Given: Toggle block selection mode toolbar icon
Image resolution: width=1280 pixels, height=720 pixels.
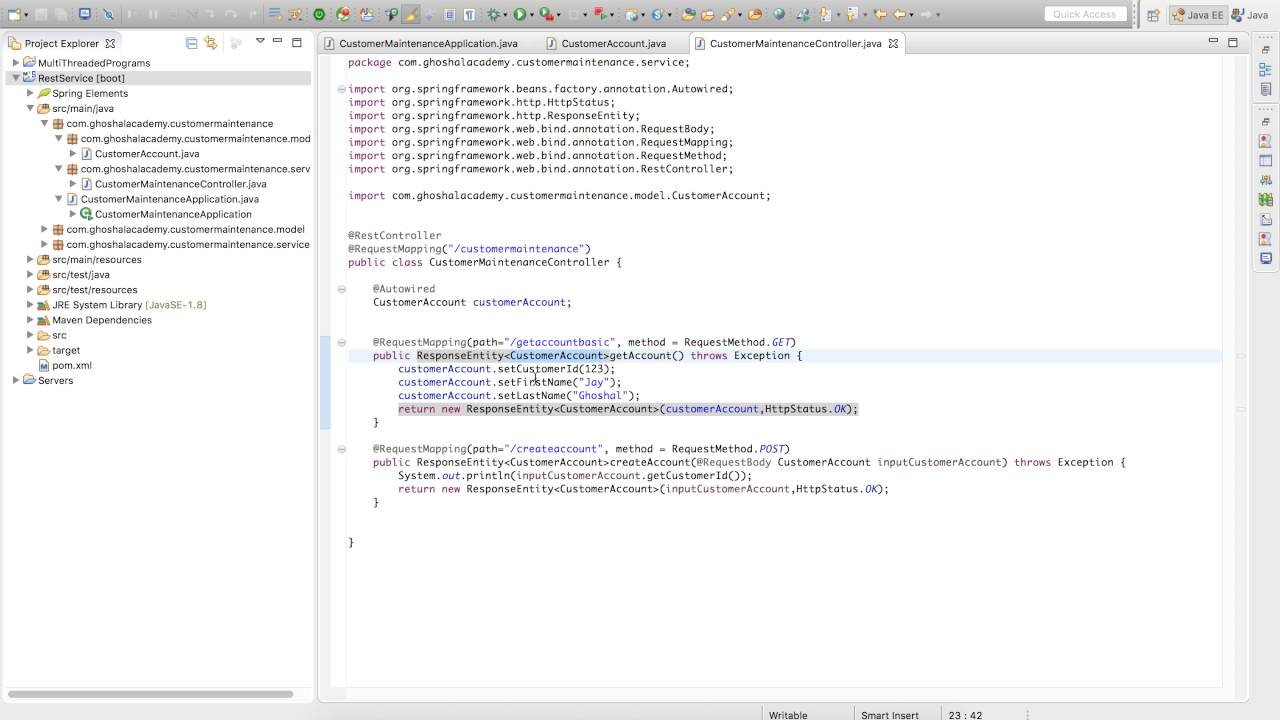Looking at the screenshot, I should (449, 15).
